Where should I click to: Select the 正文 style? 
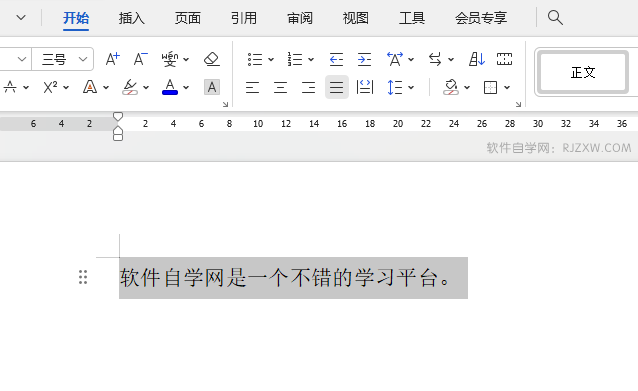coord(583,72)
